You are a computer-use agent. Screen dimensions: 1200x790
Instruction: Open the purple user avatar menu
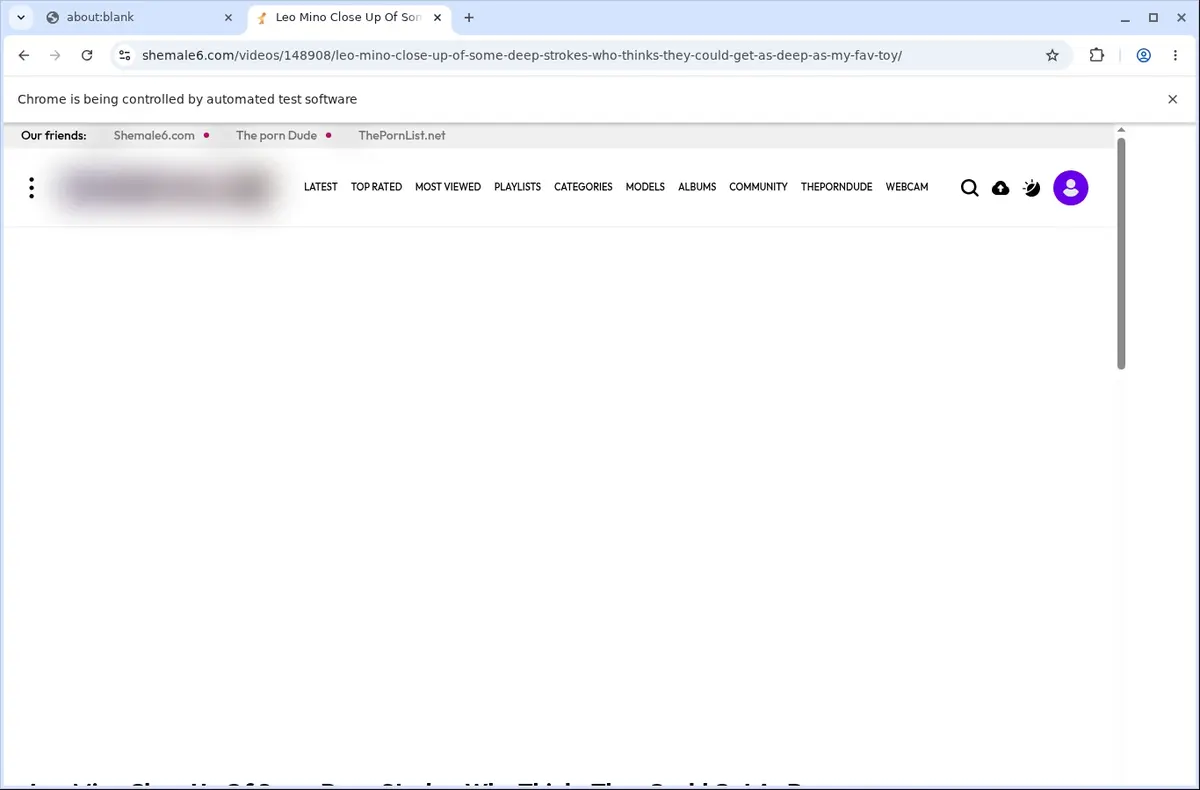(x=1071, y=188)
